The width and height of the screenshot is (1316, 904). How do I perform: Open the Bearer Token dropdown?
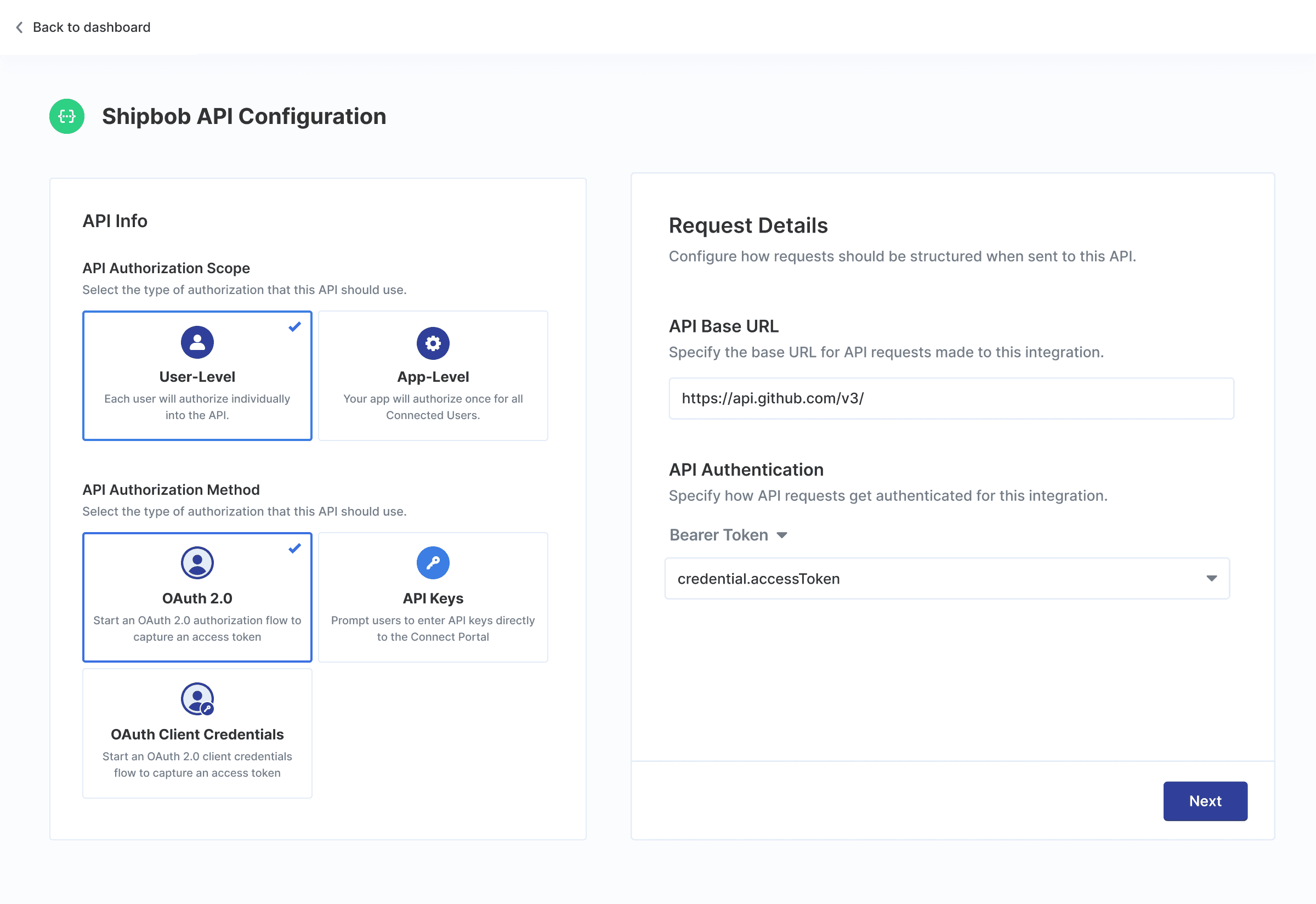728,535
